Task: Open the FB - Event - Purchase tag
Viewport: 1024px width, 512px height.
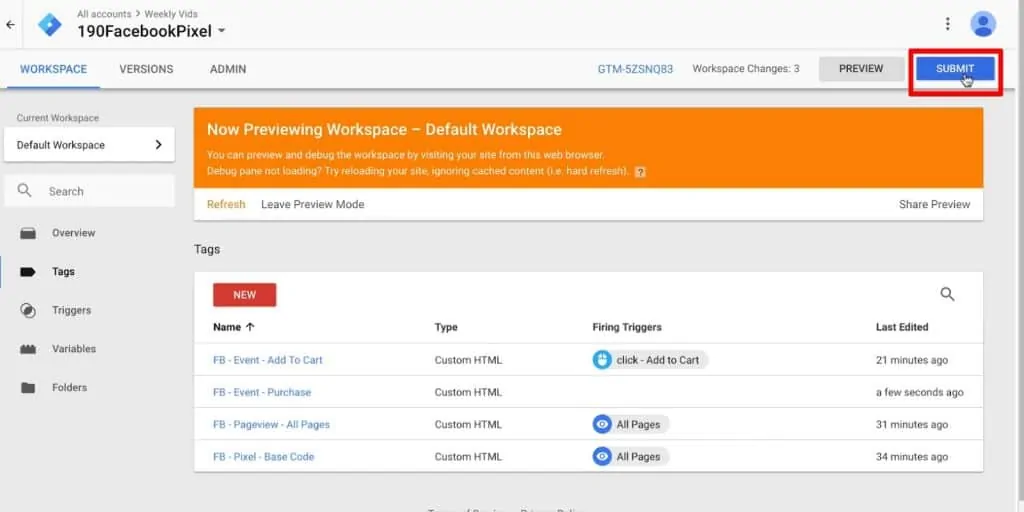Action: tap(262, 392)
